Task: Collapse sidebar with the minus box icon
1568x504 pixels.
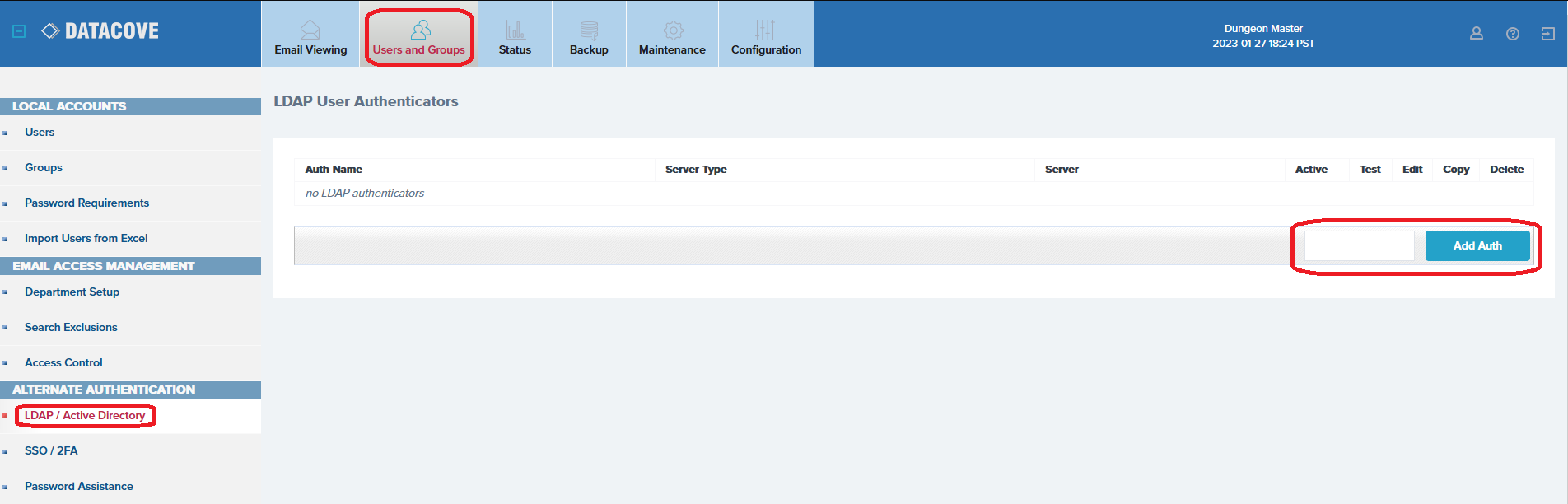Action: 19,31
